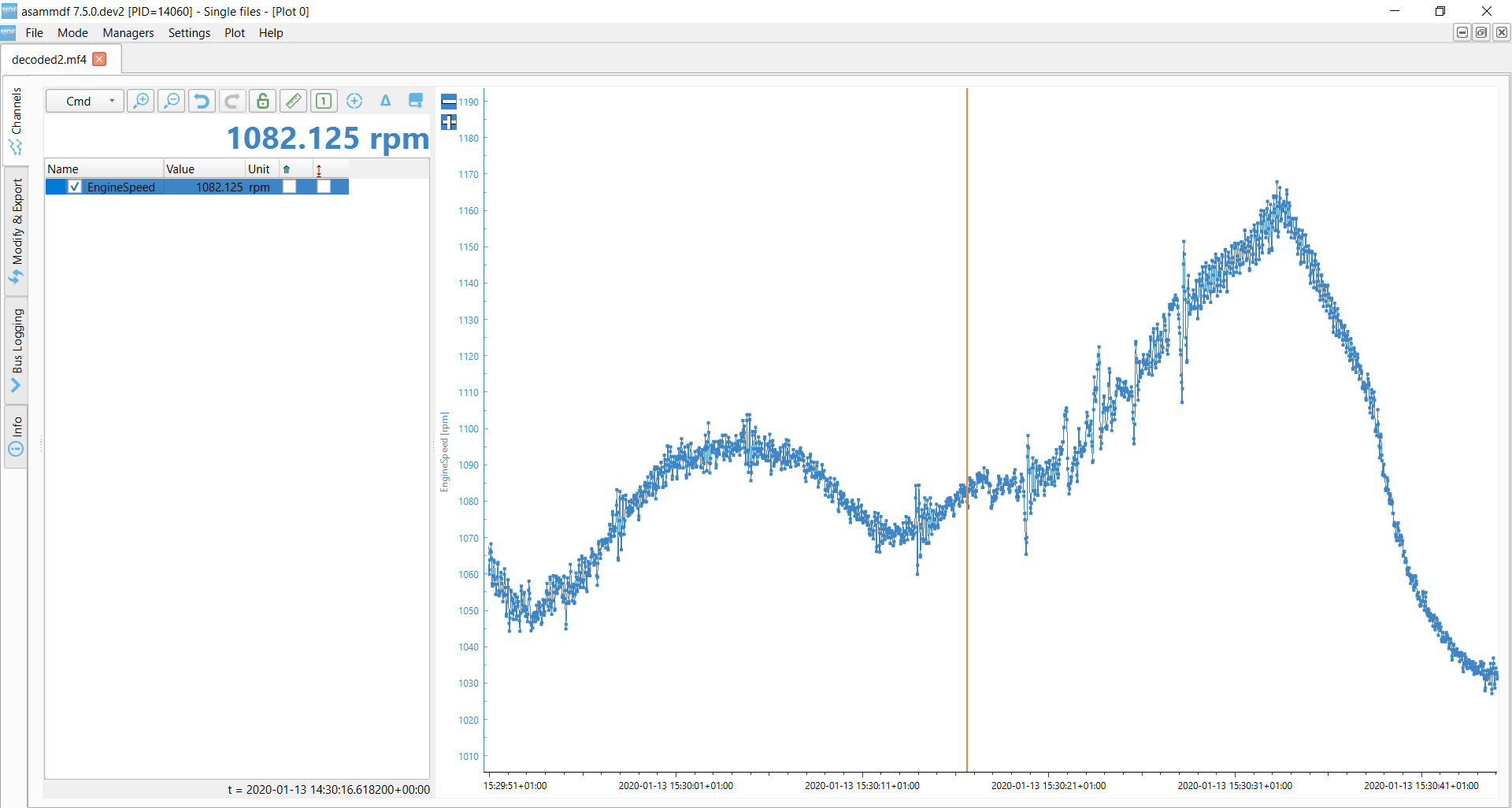
Task: Click the 15:30:21 time axis label
Action: pos(1048,785)
